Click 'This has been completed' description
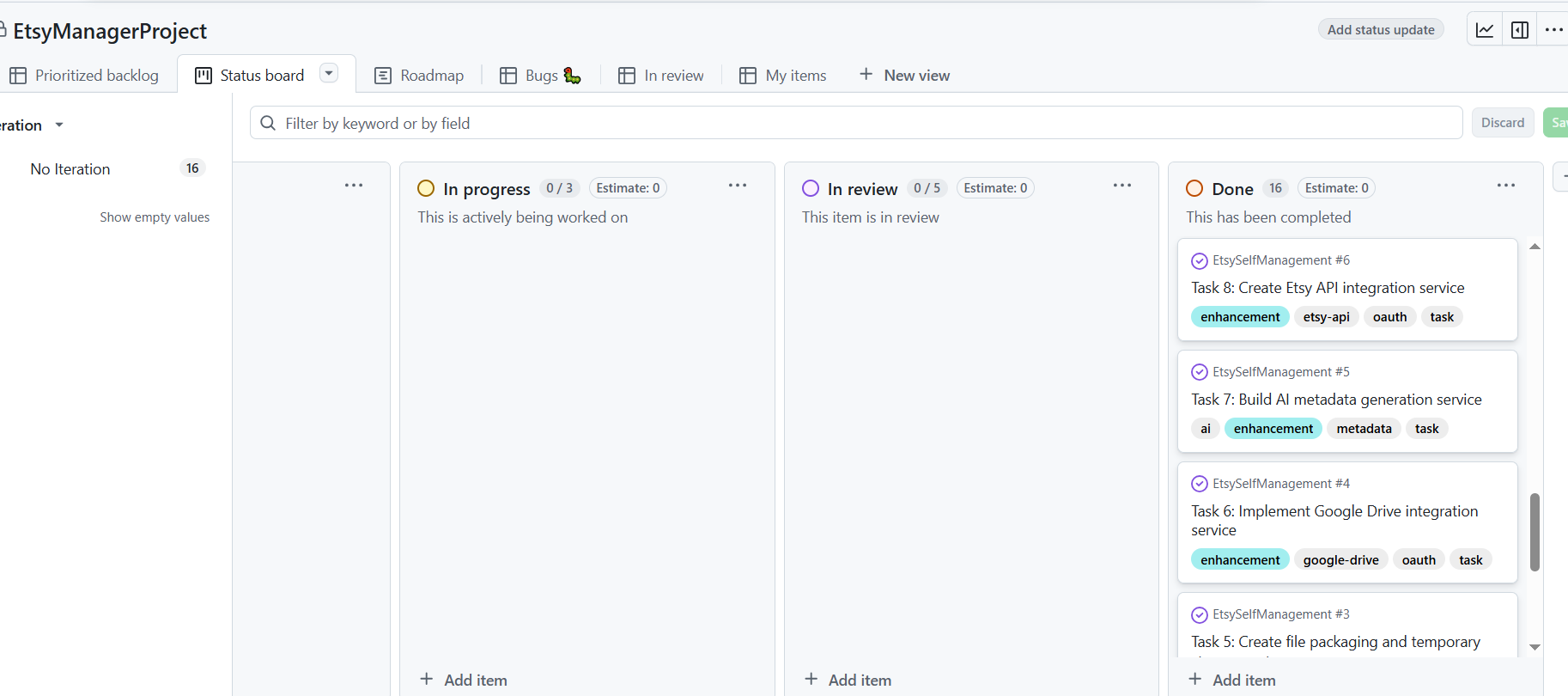Viewport: 1568px width, 696px height. 1268,217
